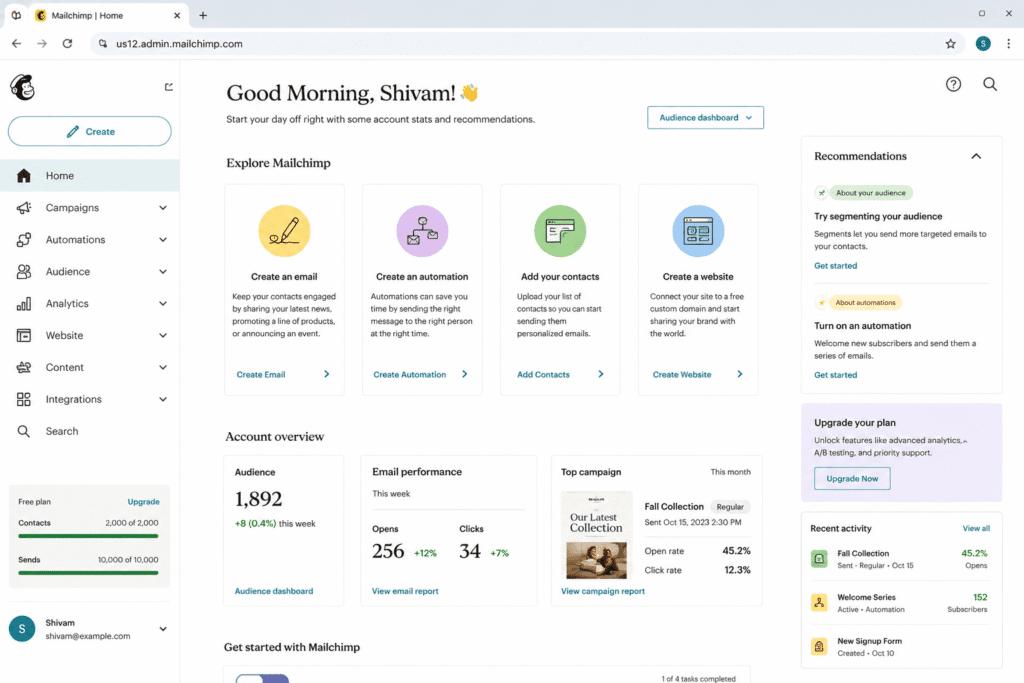Viewport: 1024px width, 683px height.
Task: Click Get started under Try segmenting your audience
Action: pos(835,266)
